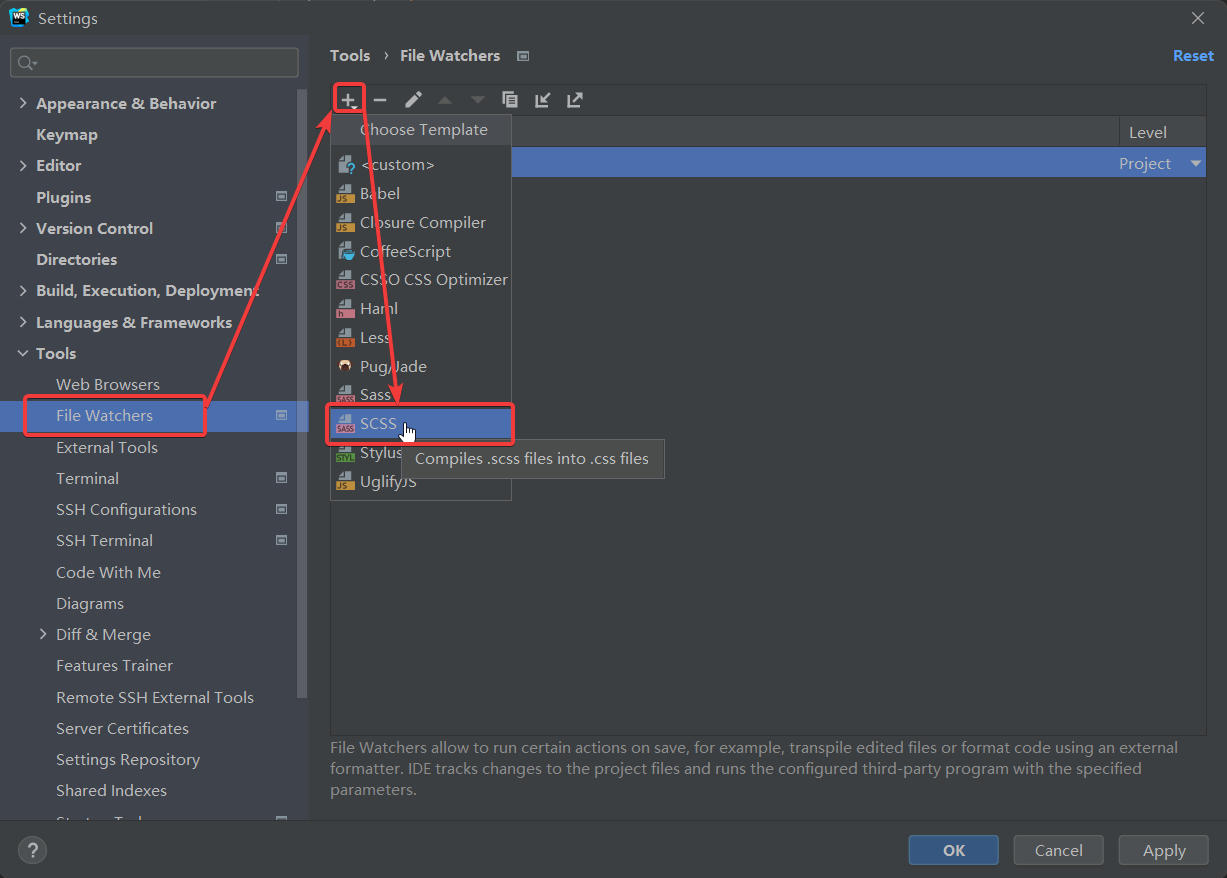Click the help question mark icon
The width and height of the screenshot is (1227, 878).
[x=32, y=850]
